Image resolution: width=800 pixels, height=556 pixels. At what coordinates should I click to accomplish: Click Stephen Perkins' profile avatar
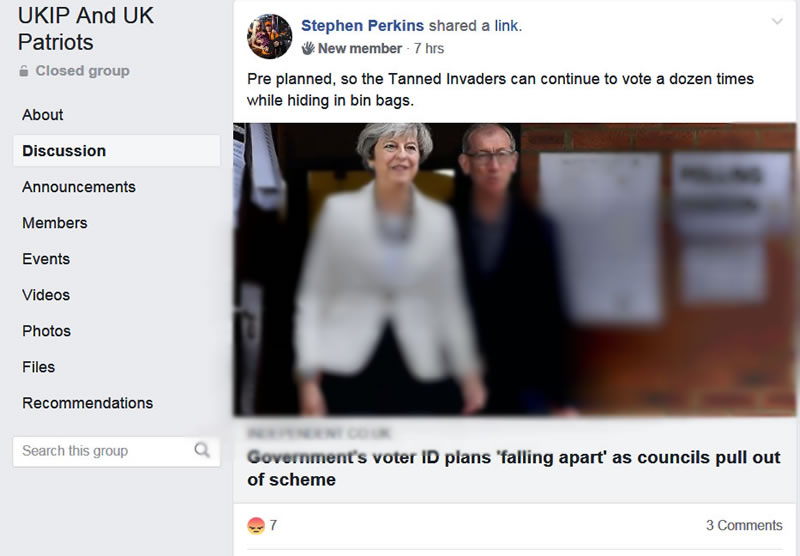point(269,37)
